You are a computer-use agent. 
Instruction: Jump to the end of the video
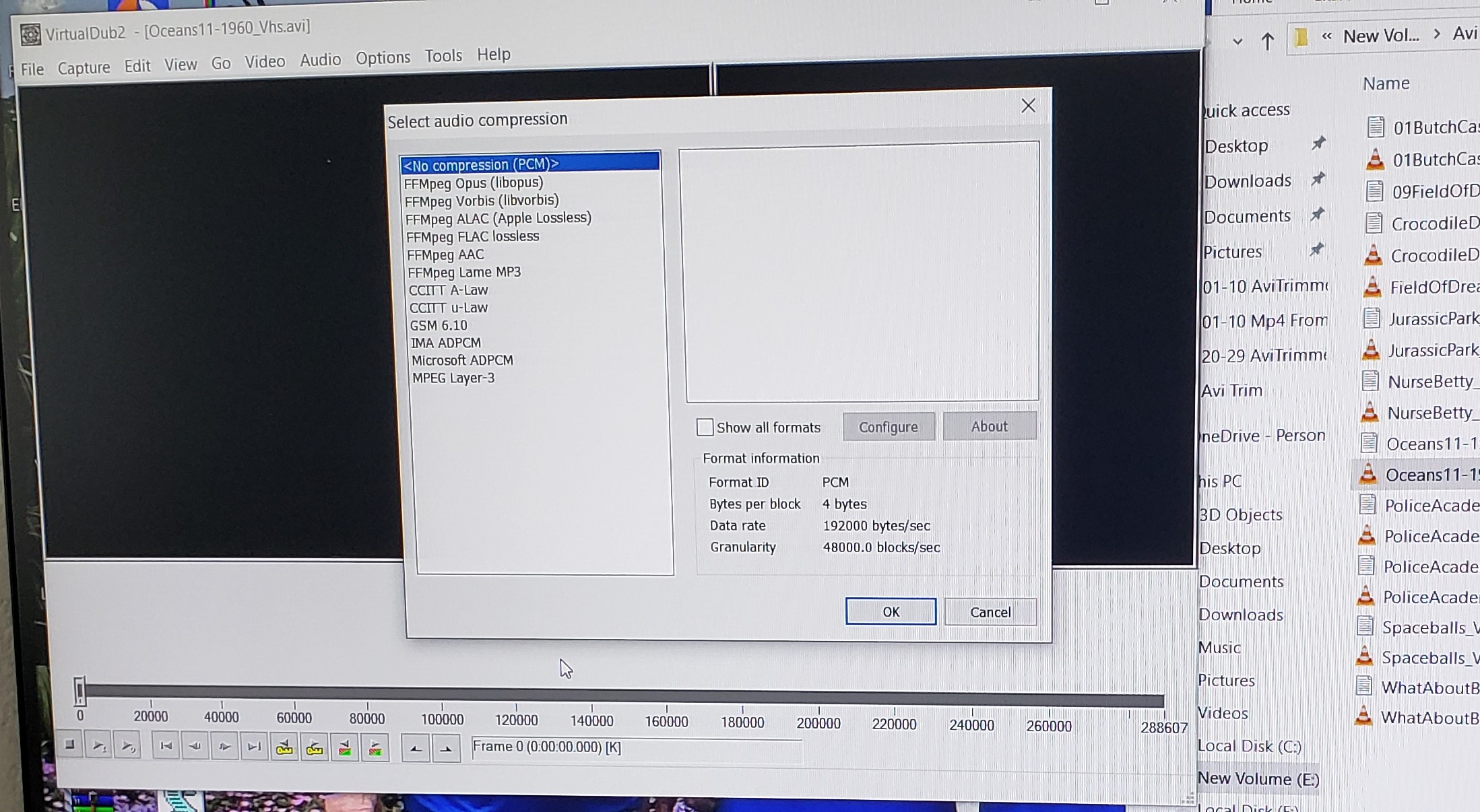(254, 747)
